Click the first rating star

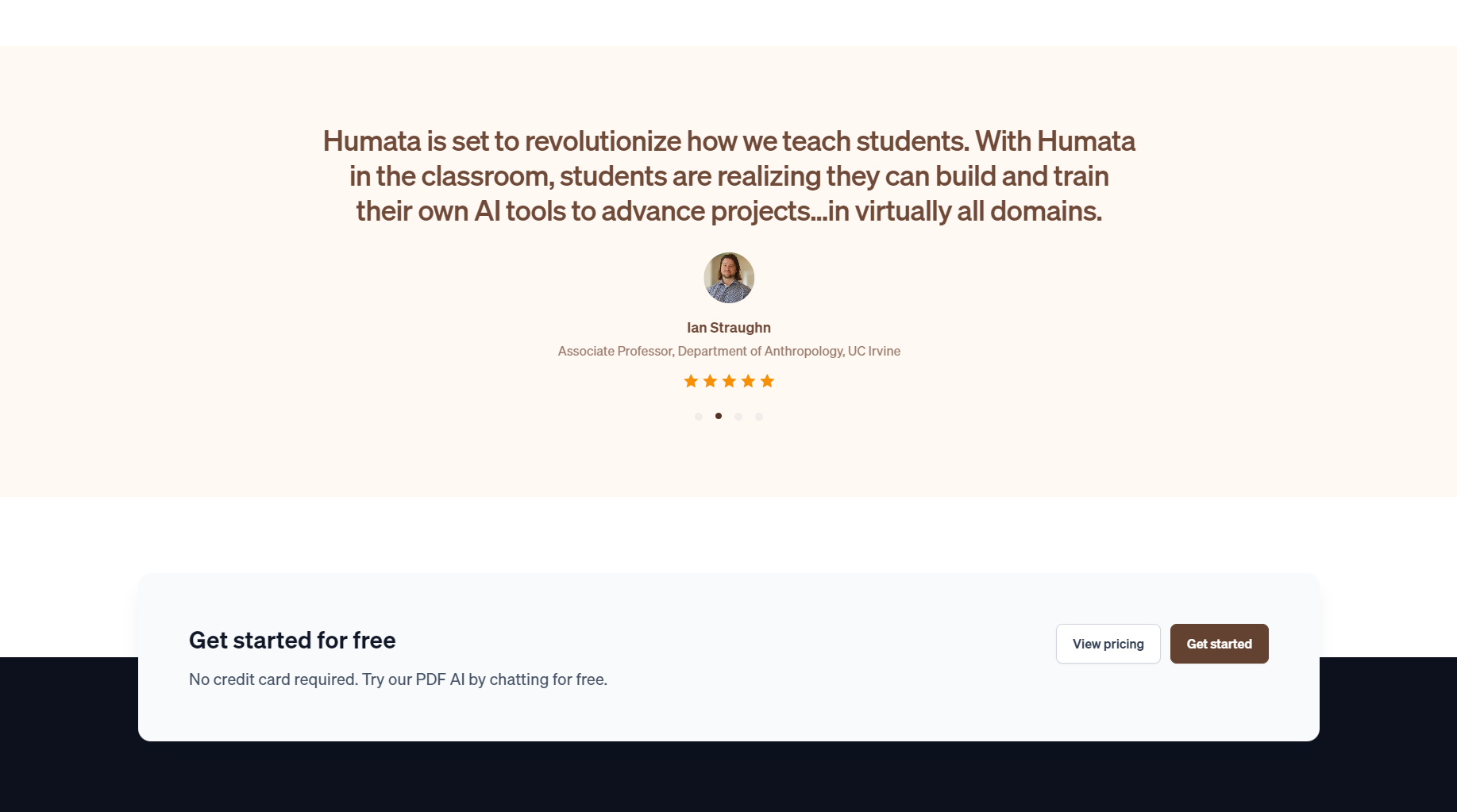click(691, 382)
